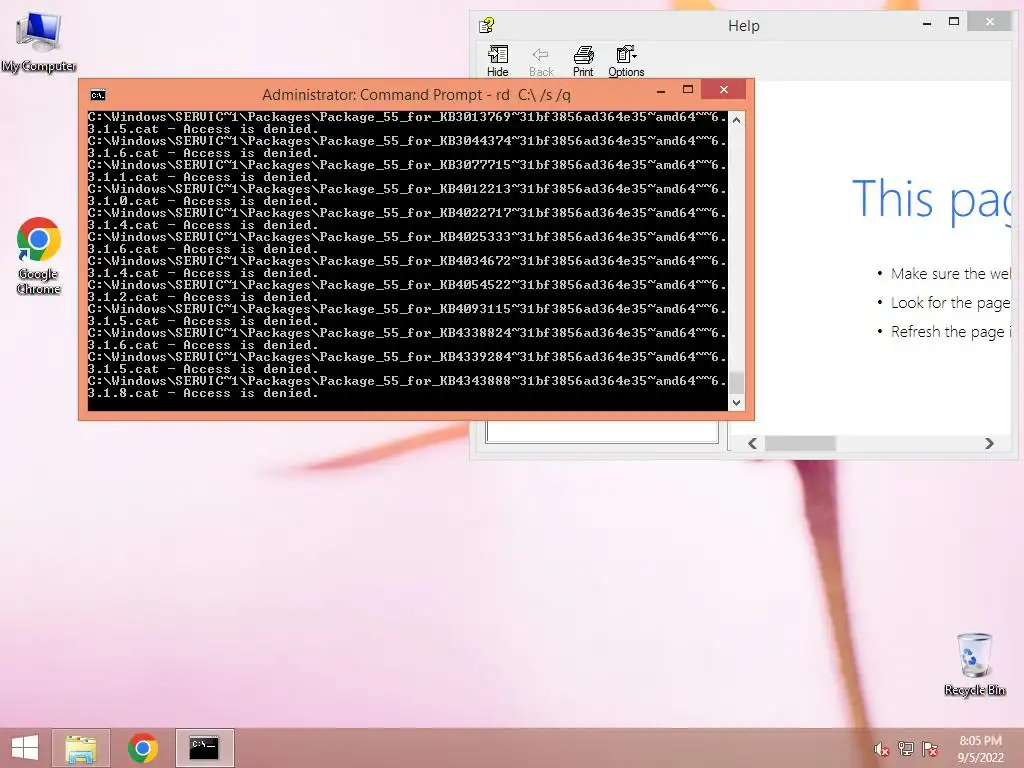Click the 'This pag' heading in Help
1024x768 pixels.
tap(932, 199)
